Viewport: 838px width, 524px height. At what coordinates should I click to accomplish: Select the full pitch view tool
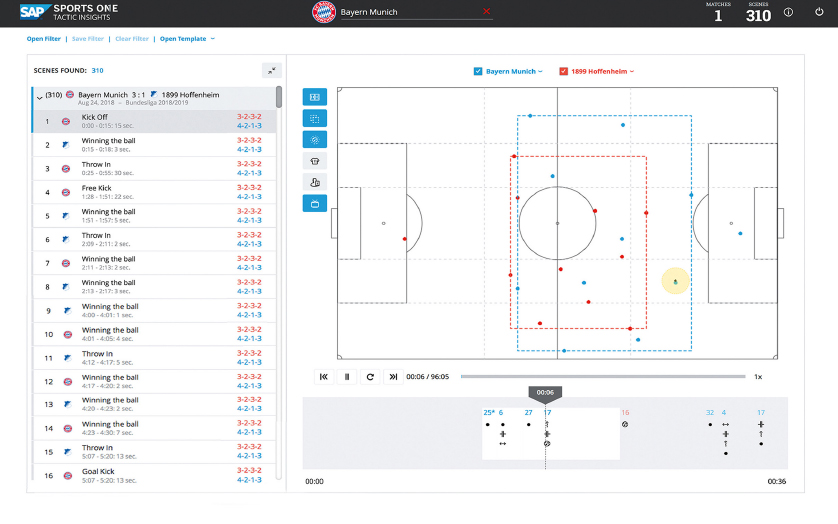click(315, 98)
